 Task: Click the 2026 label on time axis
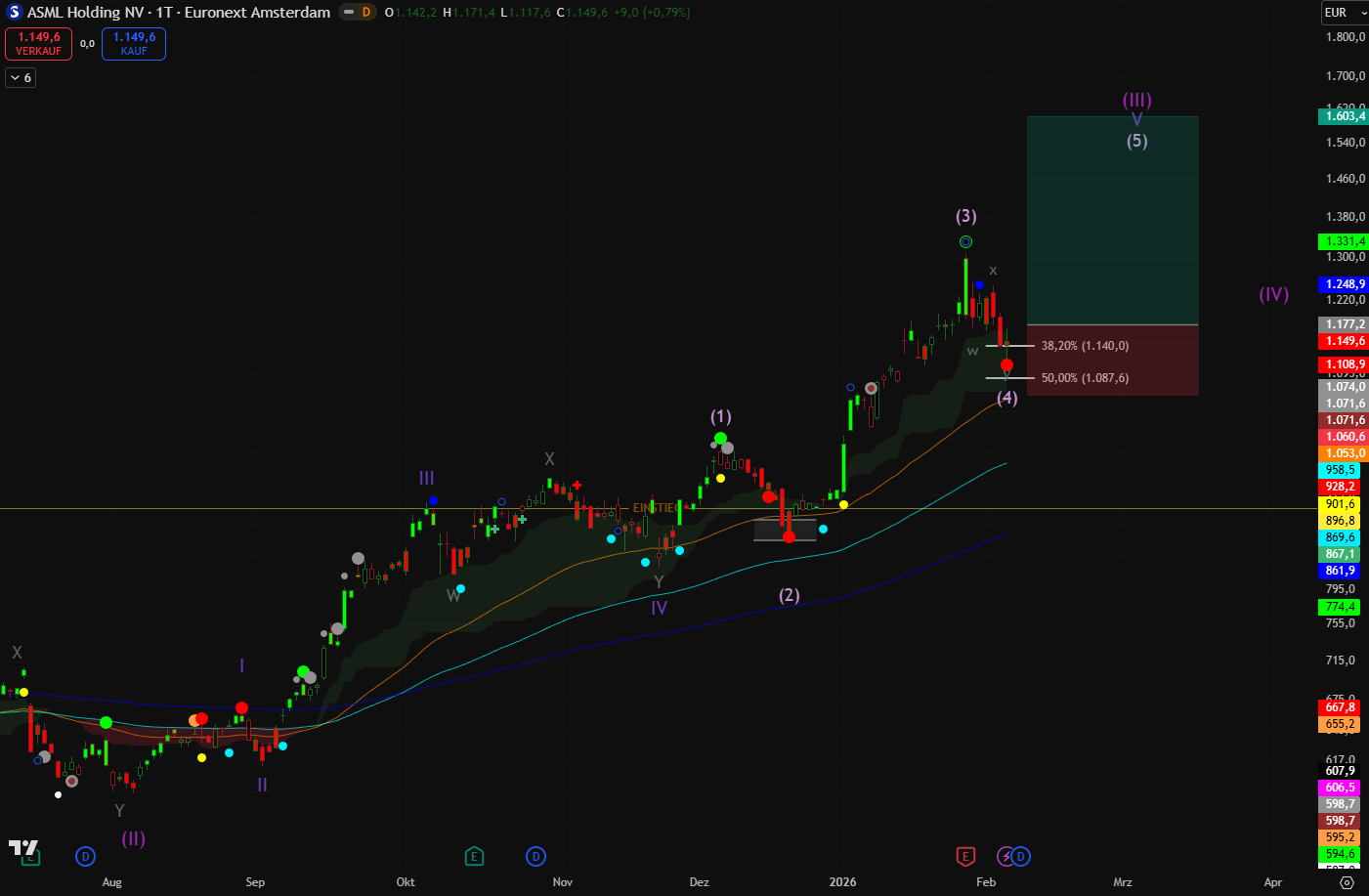[x=842, y=882]
